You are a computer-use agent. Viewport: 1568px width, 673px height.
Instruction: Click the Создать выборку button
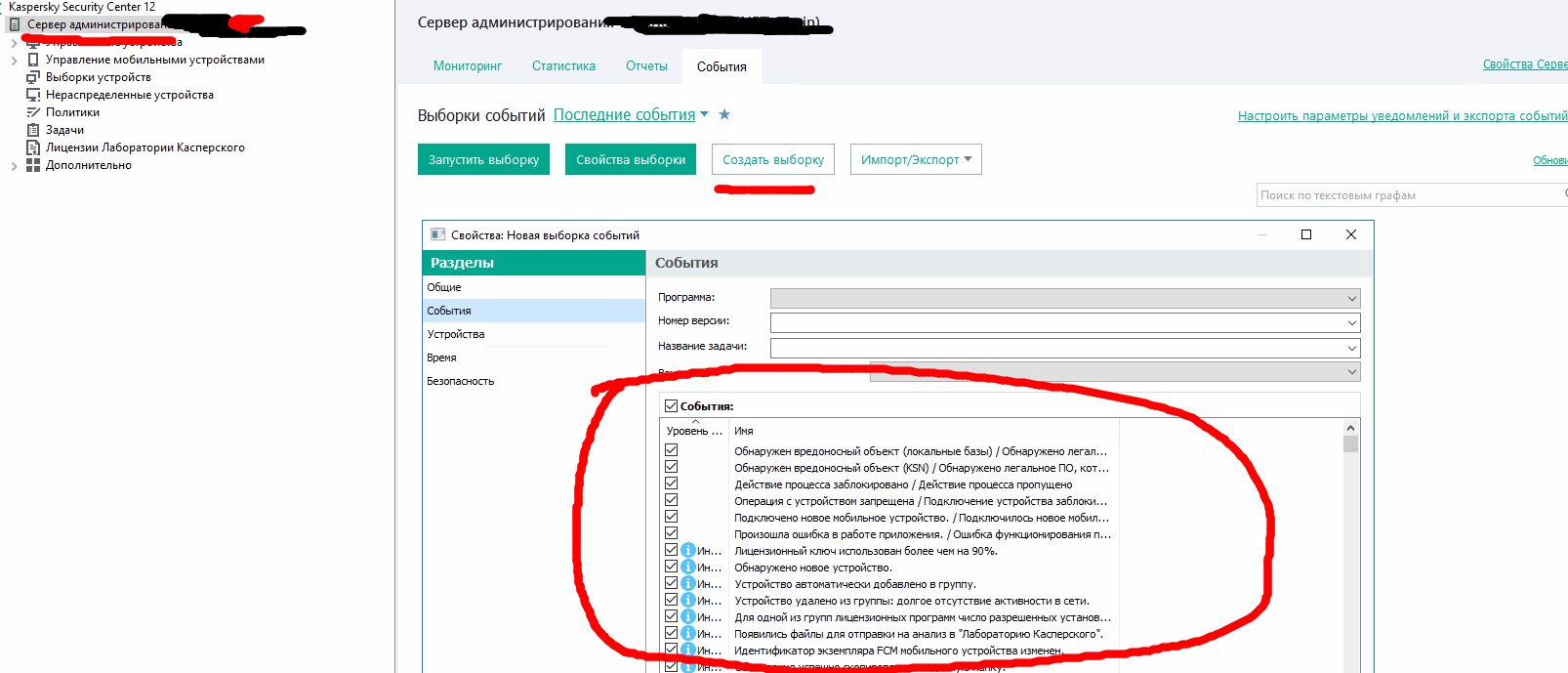click(x=773, y=159)
